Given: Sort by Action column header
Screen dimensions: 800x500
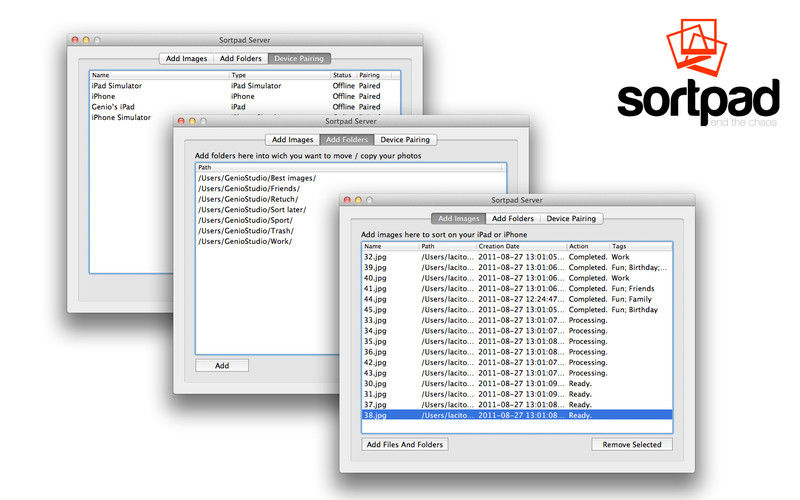Looking at the screenshot, I should click(588, 246).
